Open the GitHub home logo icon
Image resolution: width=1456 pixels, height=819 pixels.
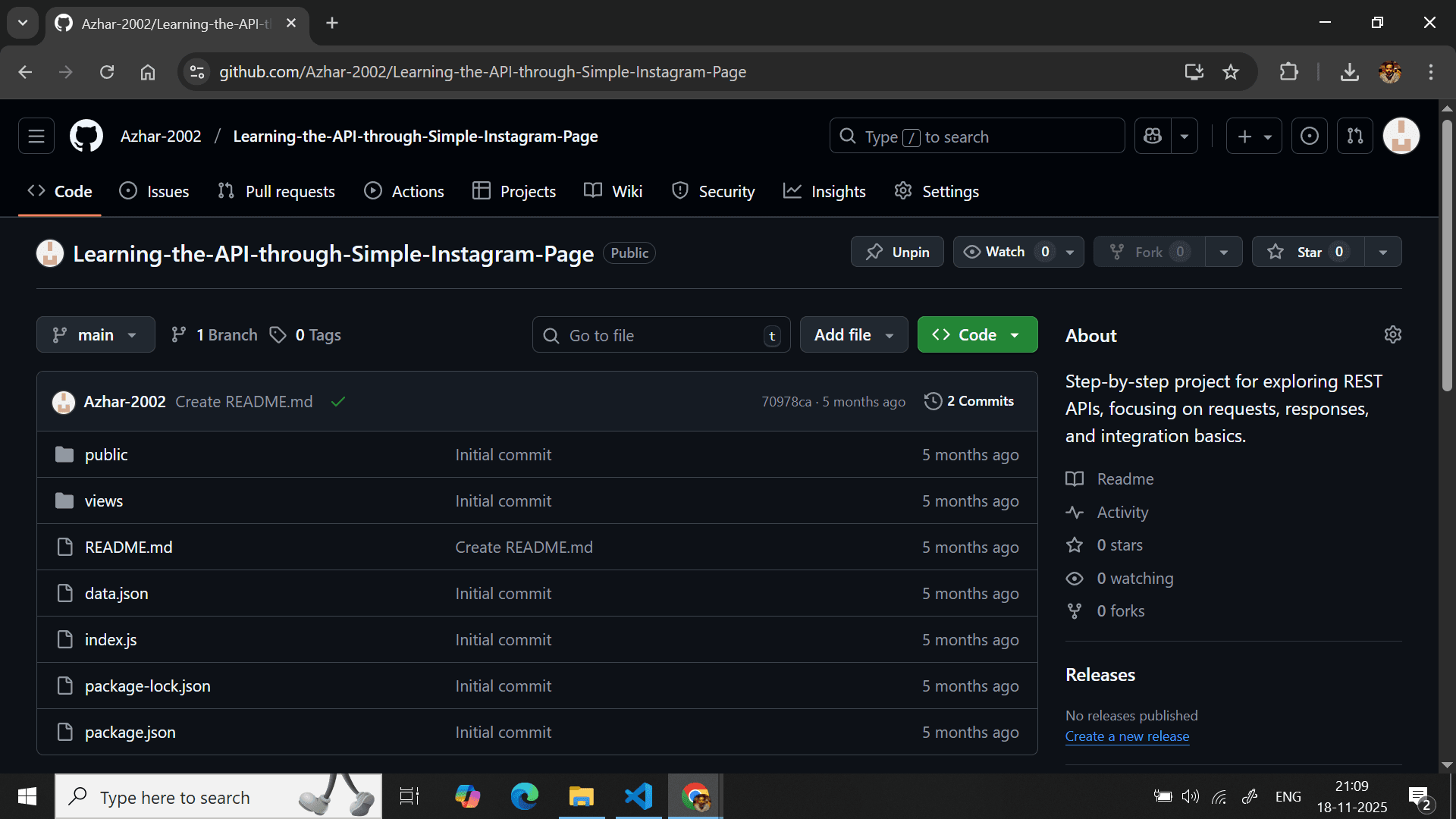click(86, 136)
